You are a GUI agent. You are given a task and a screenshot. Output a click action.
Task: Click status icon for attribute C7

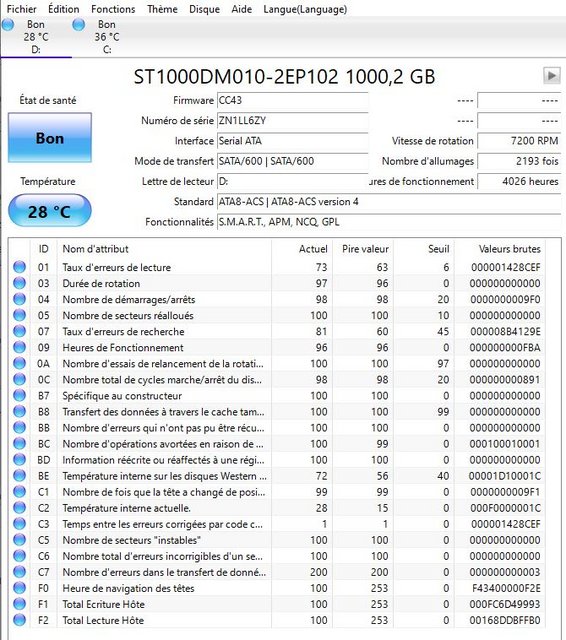point(19,572)
